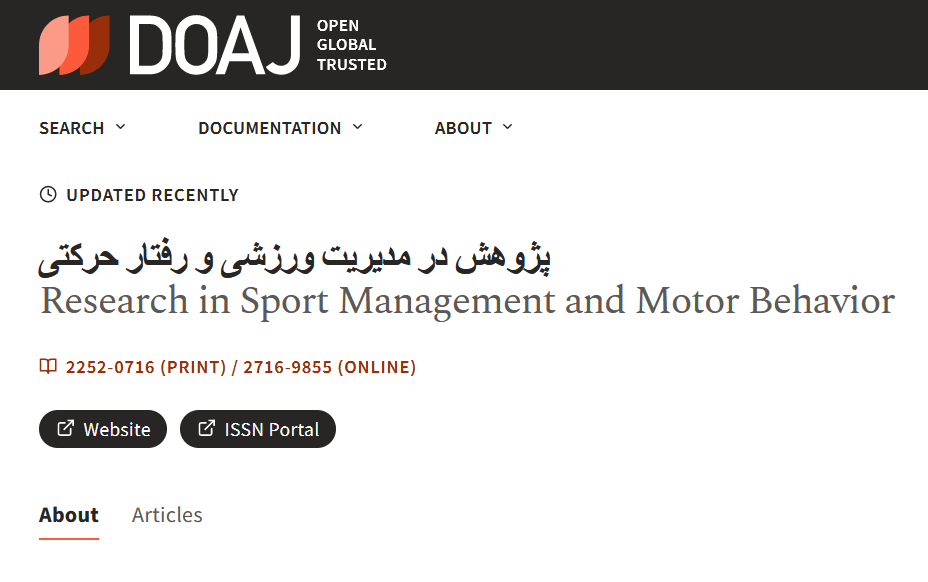Viewport: 928px width, 582px height.
Task: Open the ISSN Portal button
Action: coord(258,429)
